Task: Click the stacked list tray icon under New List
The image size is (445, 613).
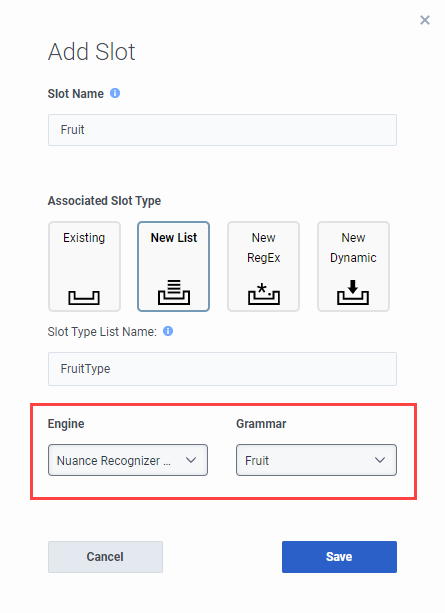Action: click(x=174, y=292)
